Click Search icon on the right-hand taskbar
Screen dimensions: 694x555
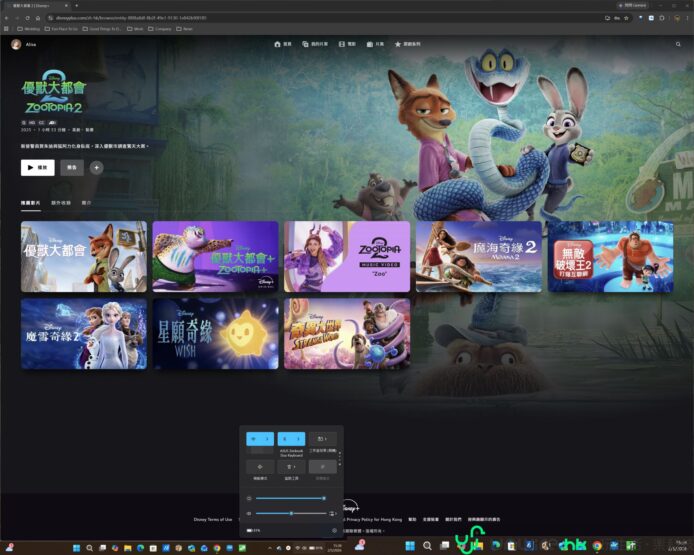[x=427, y=546]
